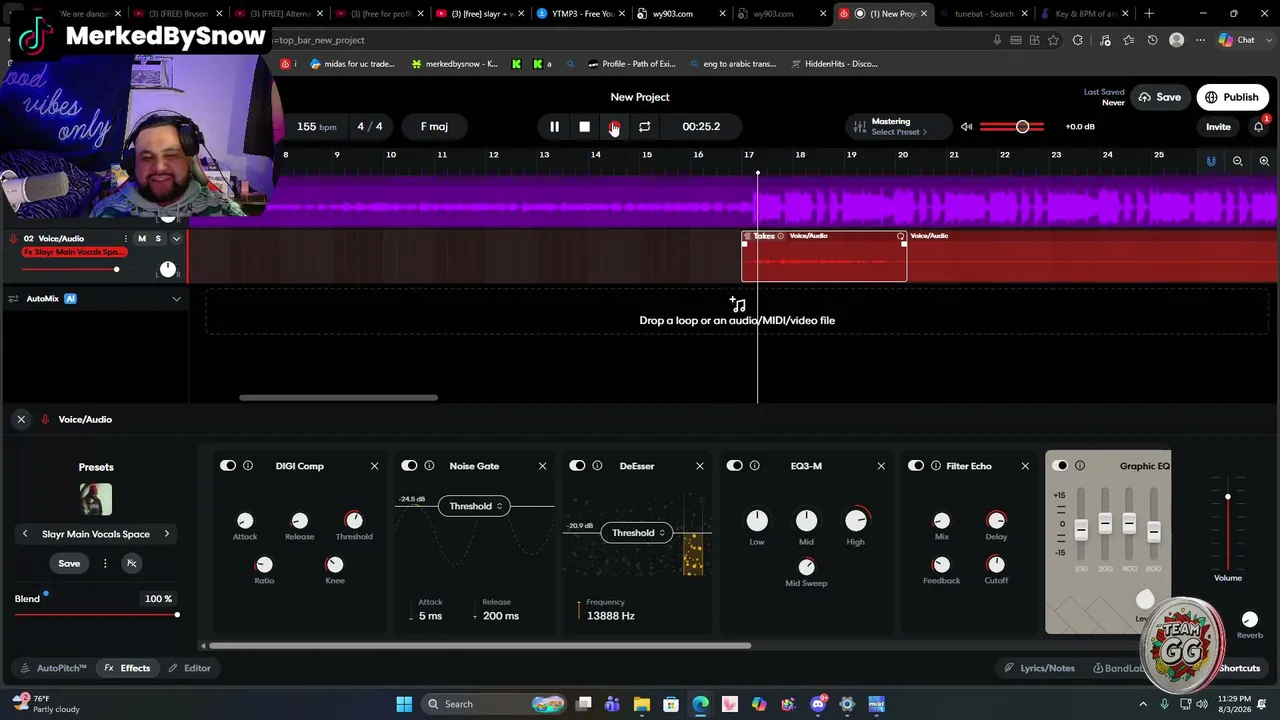
Task: Switch to the Effects tab
Action: click(127, 668)
